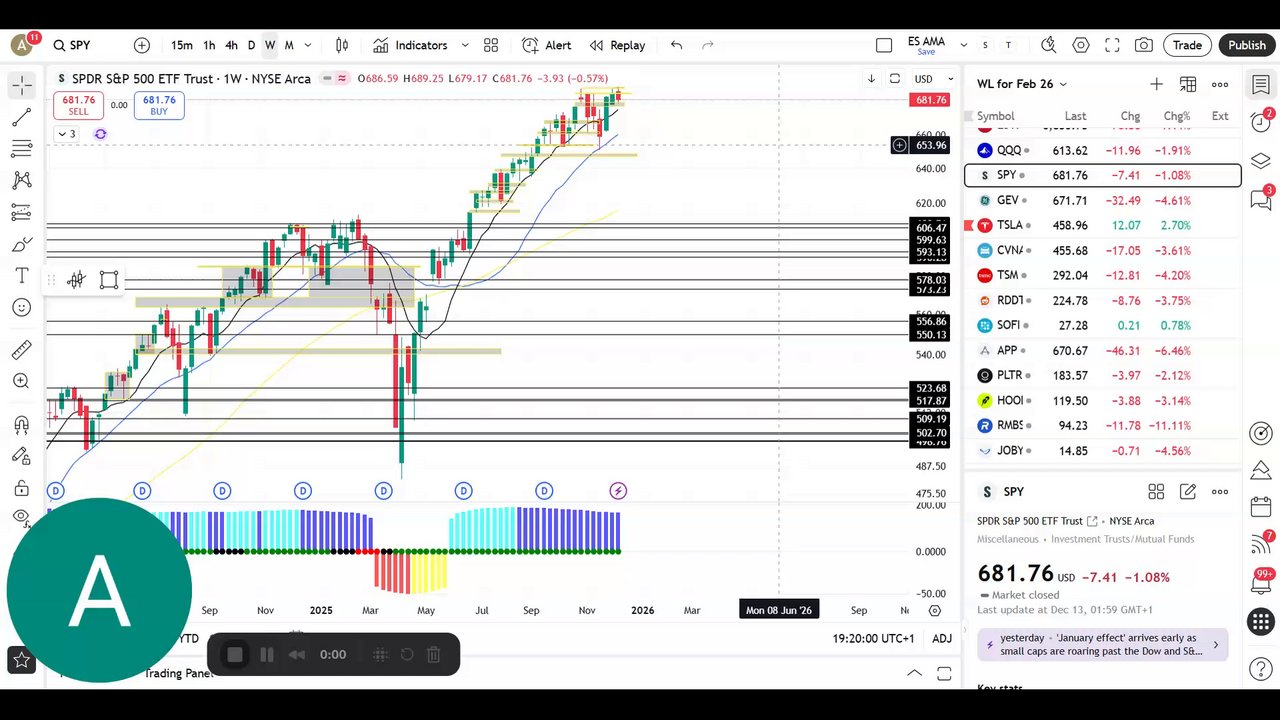Open the forecasting and measurement tools

pos(21,212)
